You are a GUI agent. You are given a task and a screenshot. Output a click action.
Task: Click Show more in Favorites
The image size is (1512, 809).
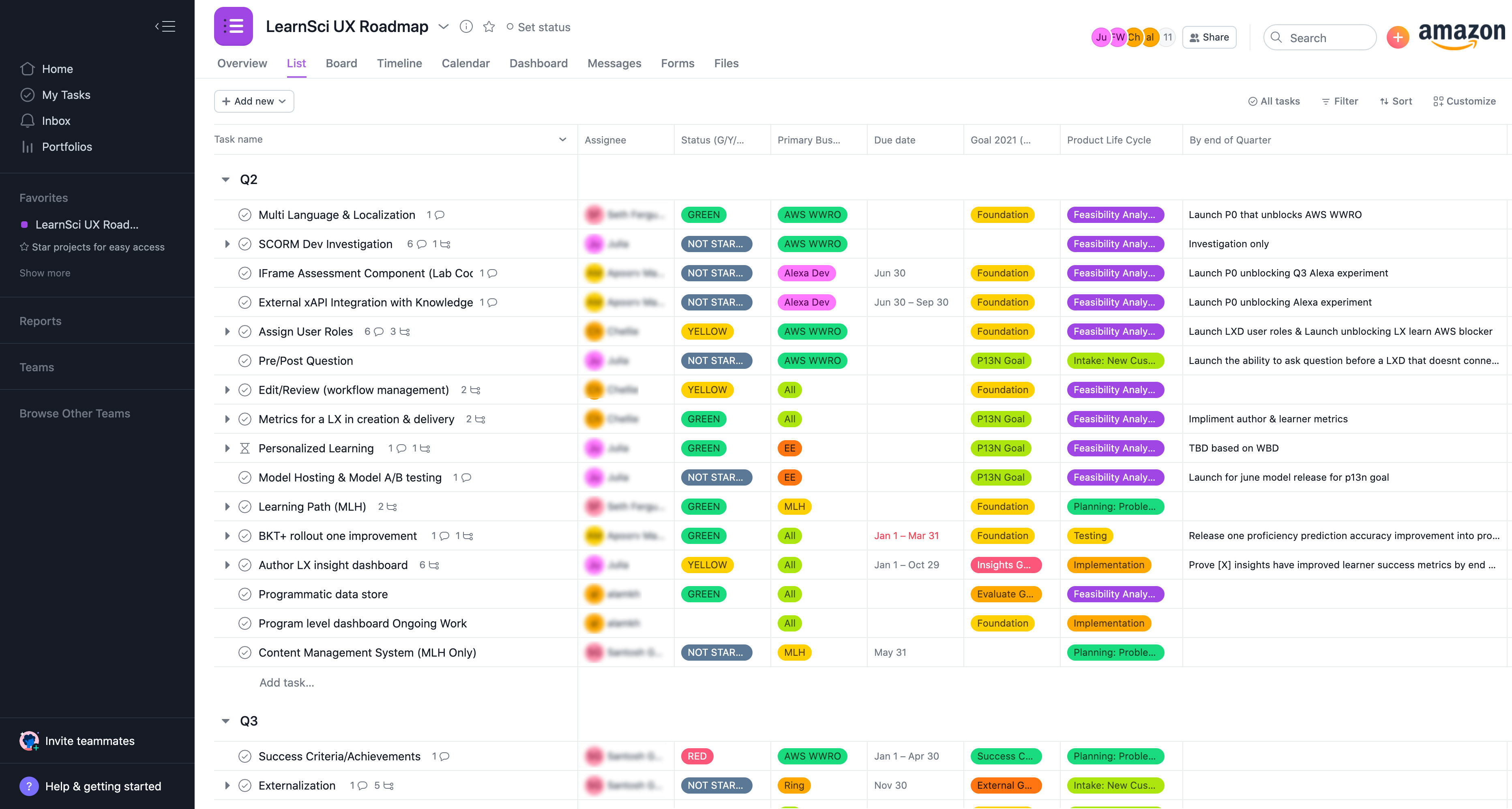coord(45,273)
